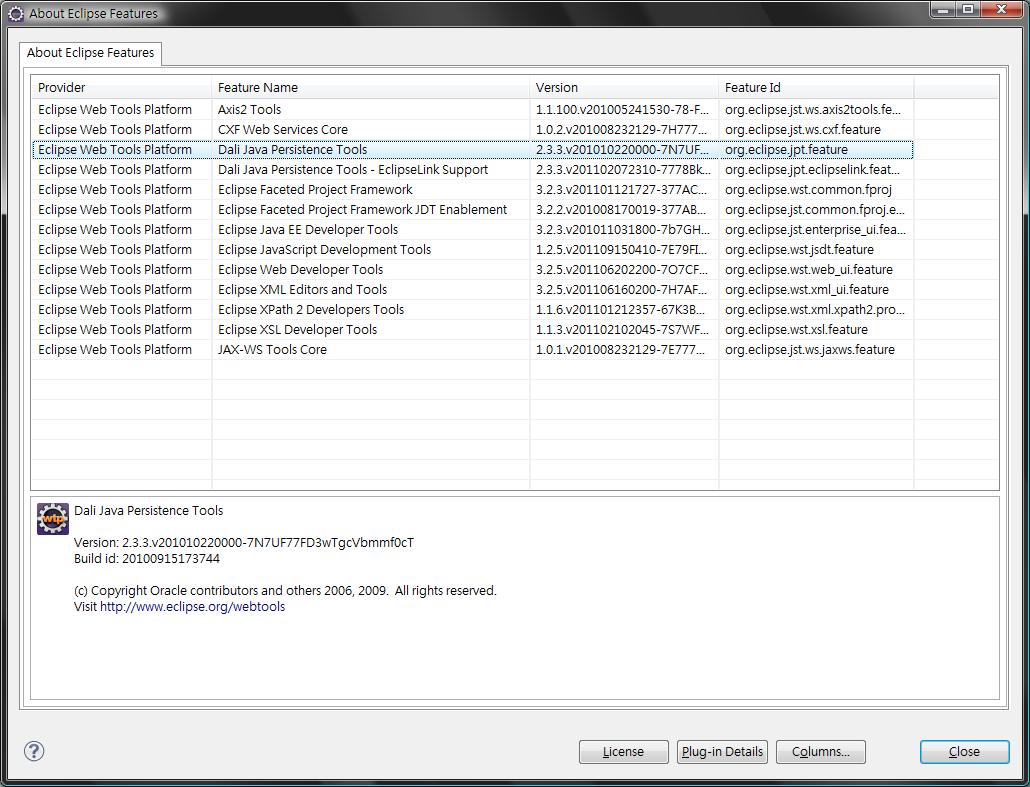This screenshot has width=1030, height=787.
Task: Click the Oracle copyright notice line
Action: click(285, 591)
